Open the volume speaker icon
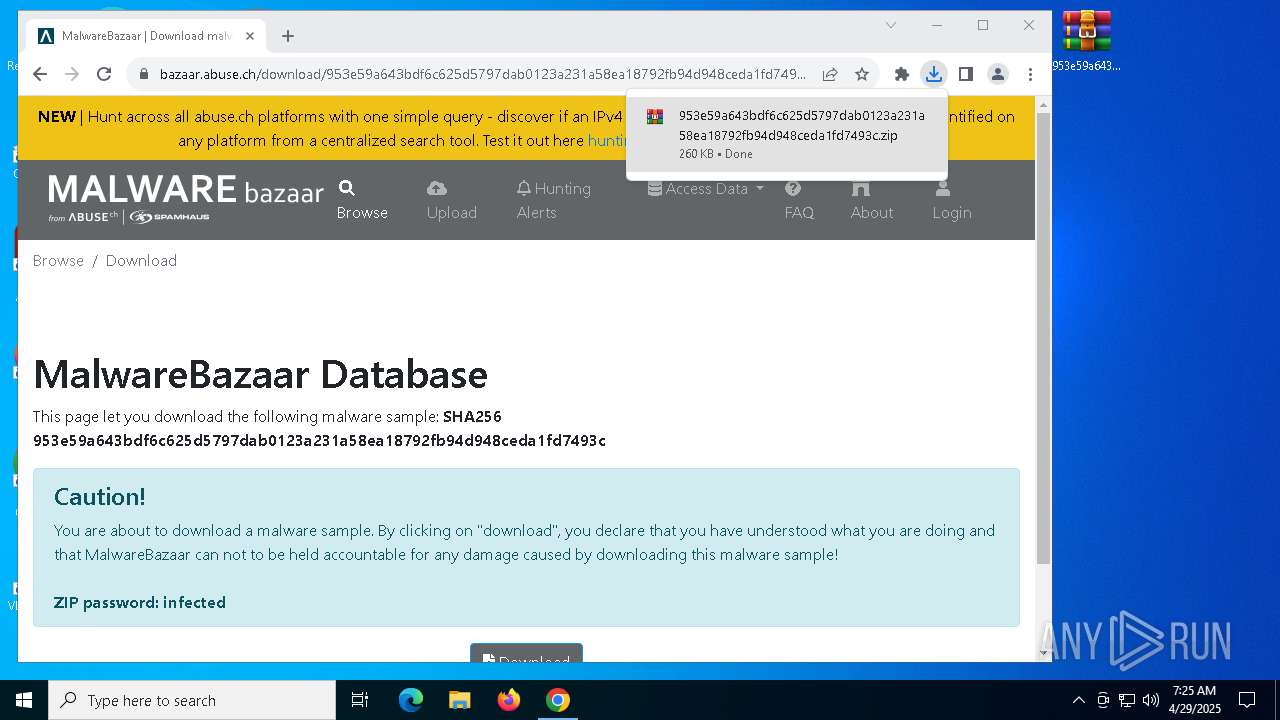This screenshot has width=1280, height=720. click(x=1151, y=700)
